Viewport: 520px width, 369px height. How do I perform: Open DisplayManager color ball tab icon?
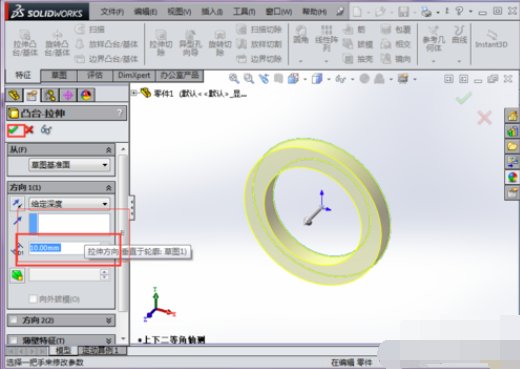tap(86, 95)
